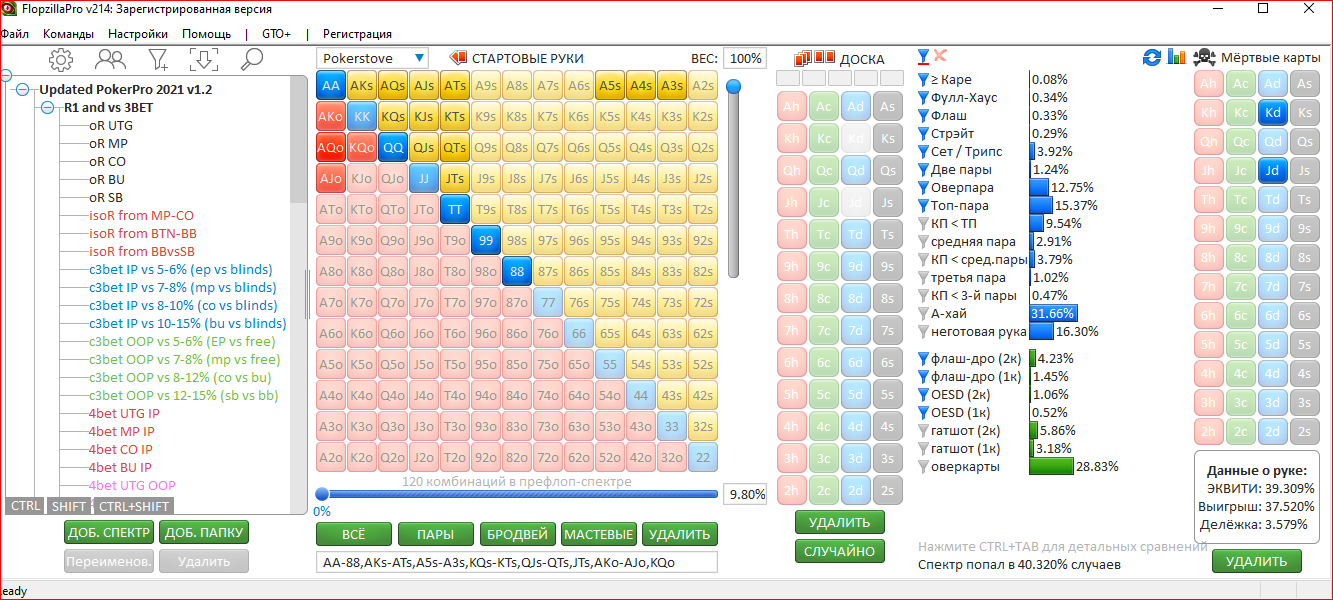1333x600 pixels.
Task: Open the bar chart statistics icon
Action: tap(1176, 58)
